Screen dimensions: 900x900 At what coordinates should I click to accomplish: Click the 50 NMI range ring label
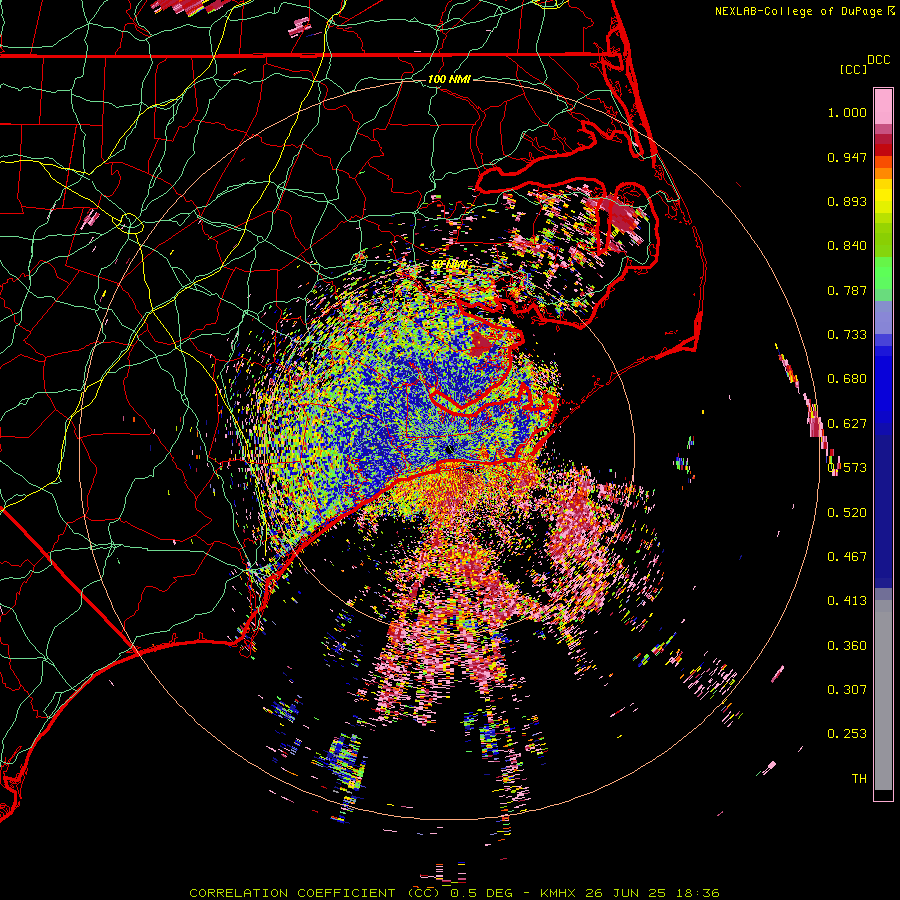[449, 265]
